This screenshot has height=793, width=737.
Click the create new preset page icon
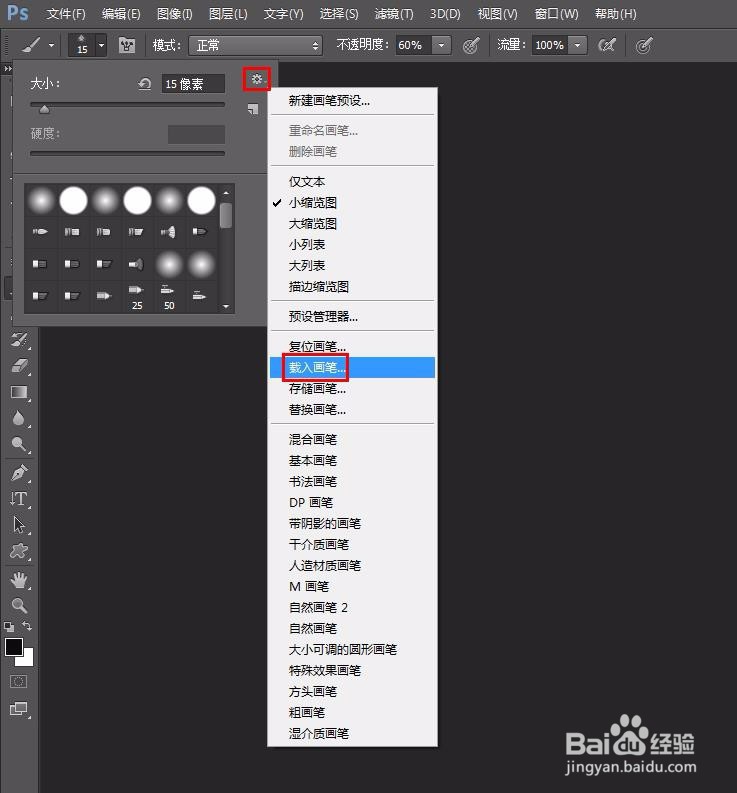point(253,109)
